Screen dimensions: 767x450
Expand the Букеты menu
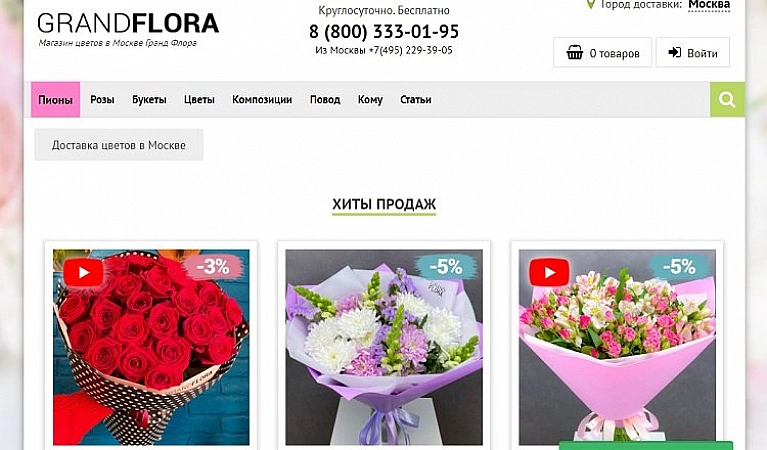(149, 100)
